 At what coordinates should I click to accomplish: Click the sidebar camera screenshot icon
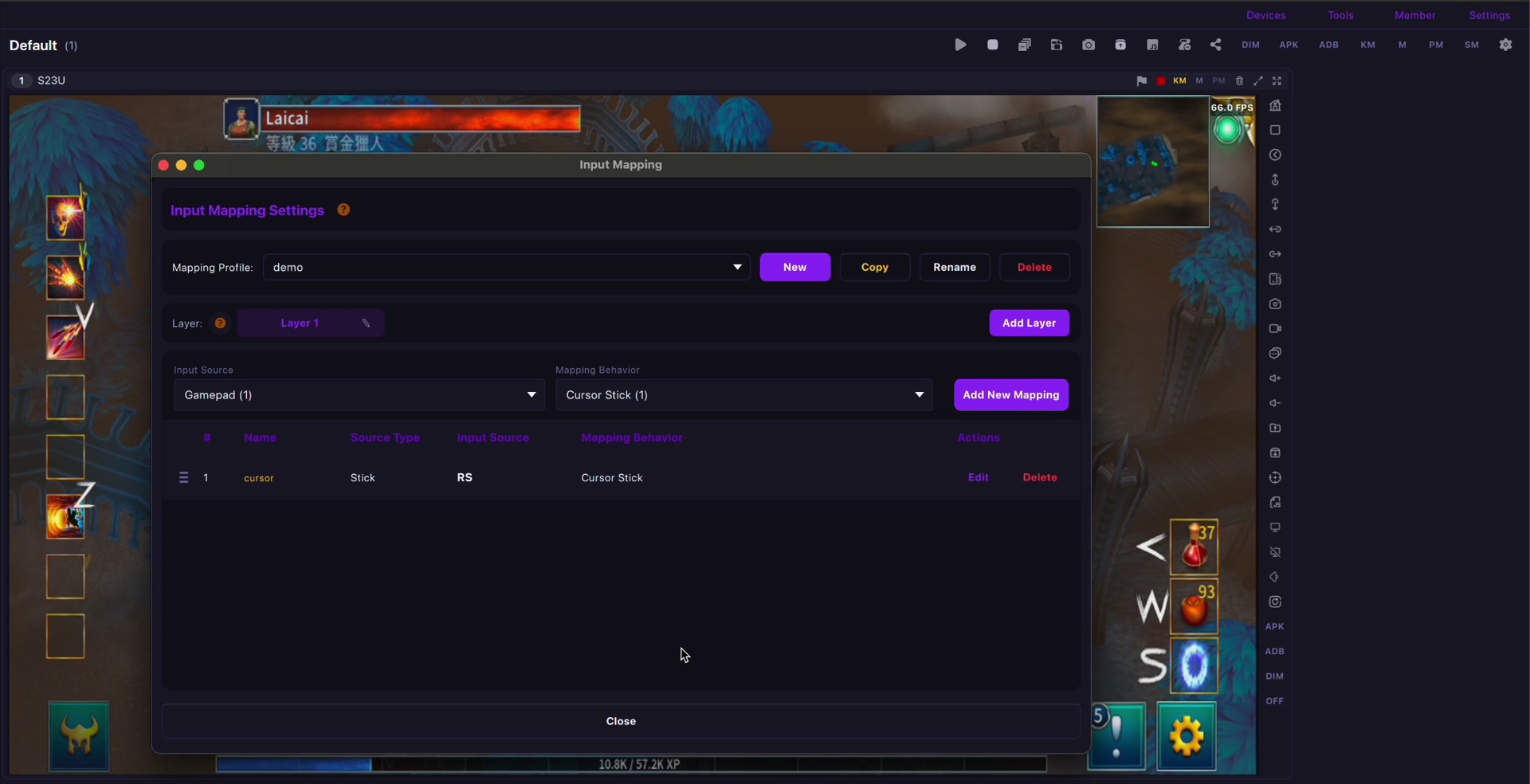click(1275, 304)
